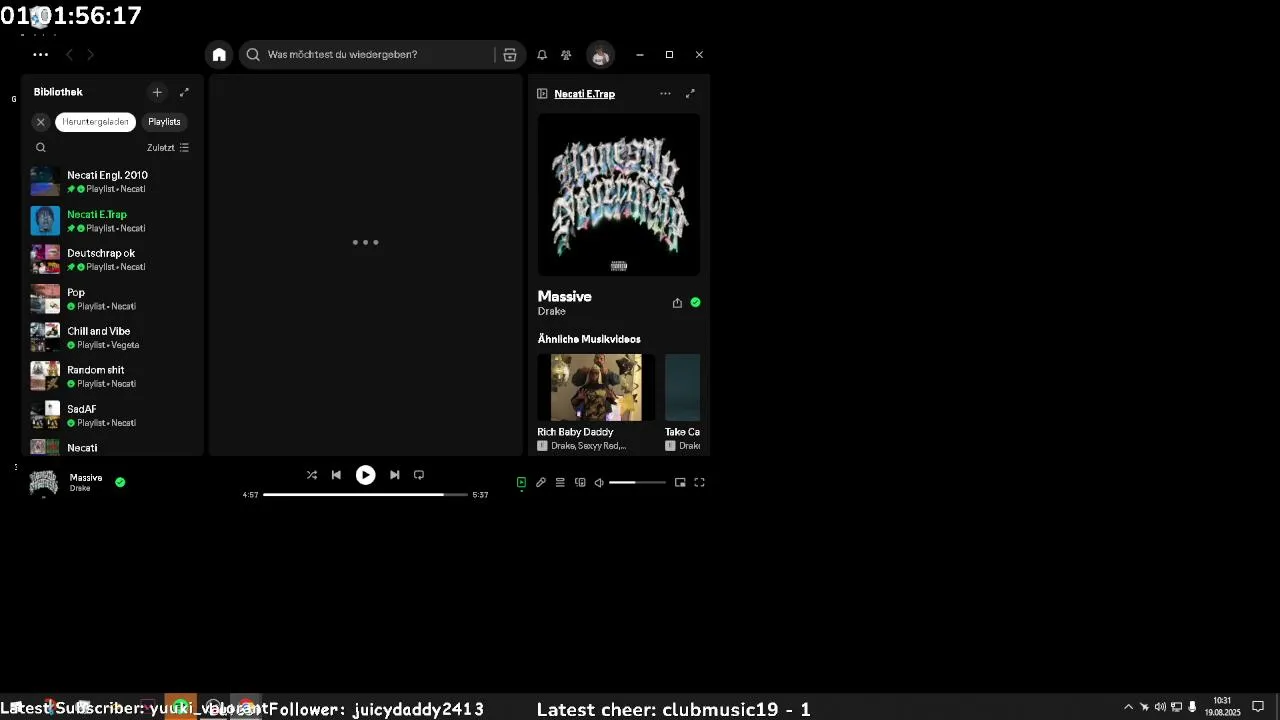Open the SadAF playlist

(x=112, y=415)
